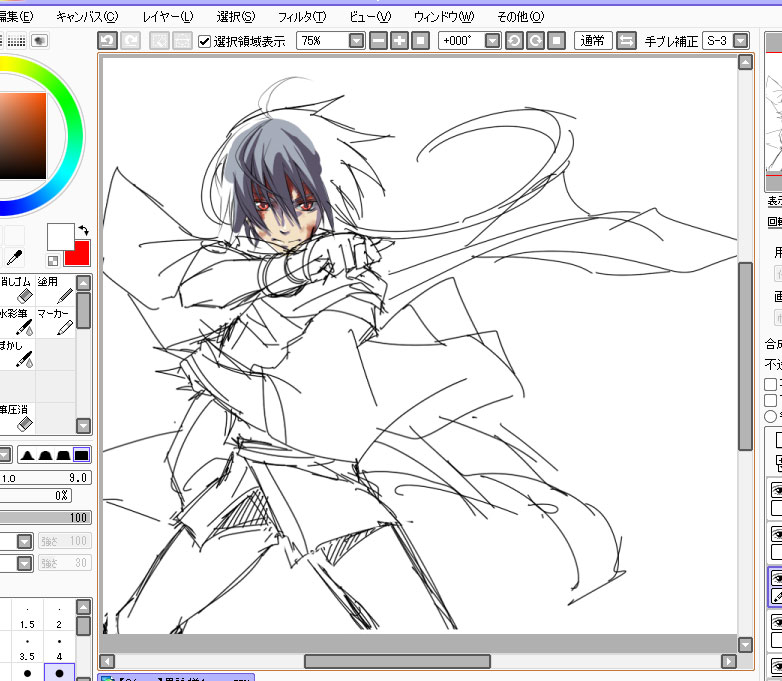Click the canvas vertical scroll-down arrow

point(745,645)
